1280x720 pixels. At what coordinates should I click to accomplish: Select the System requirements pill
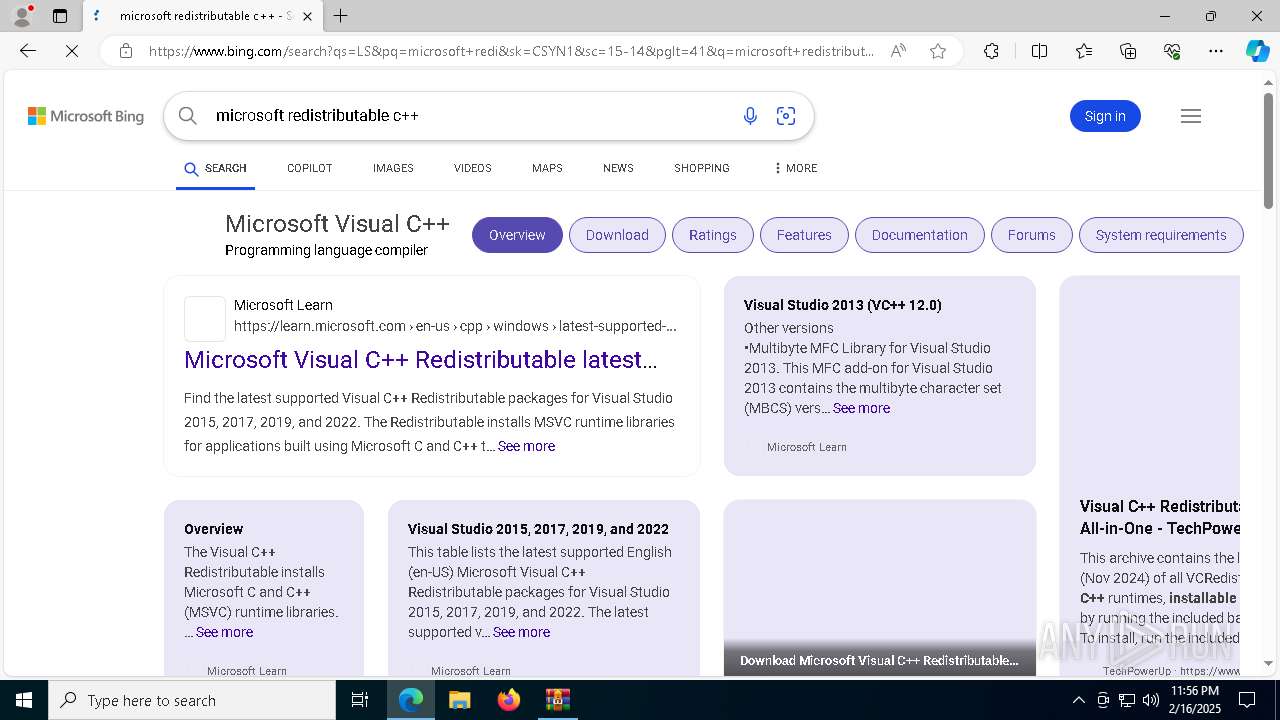point(1160,235)
